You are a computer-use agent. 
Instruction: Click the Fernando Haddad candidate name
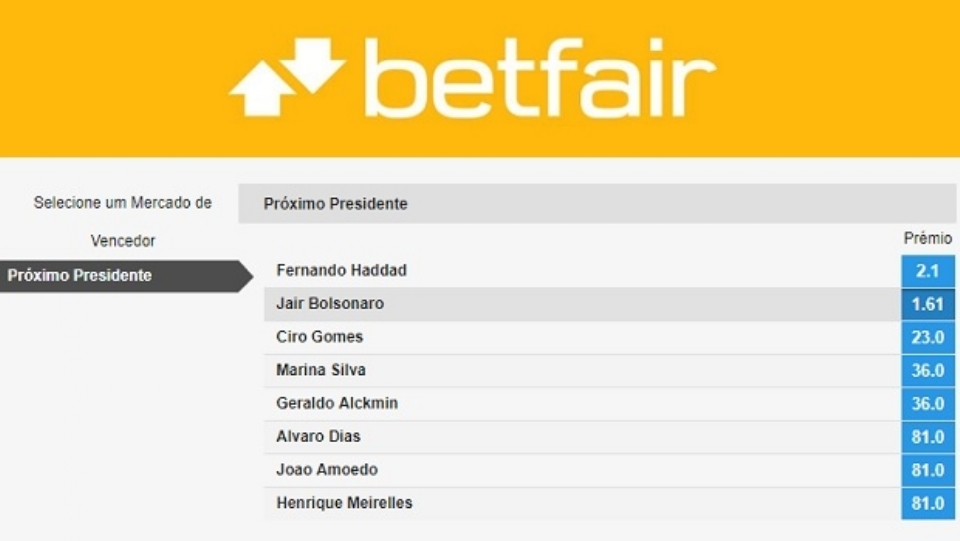click(341, 271)
